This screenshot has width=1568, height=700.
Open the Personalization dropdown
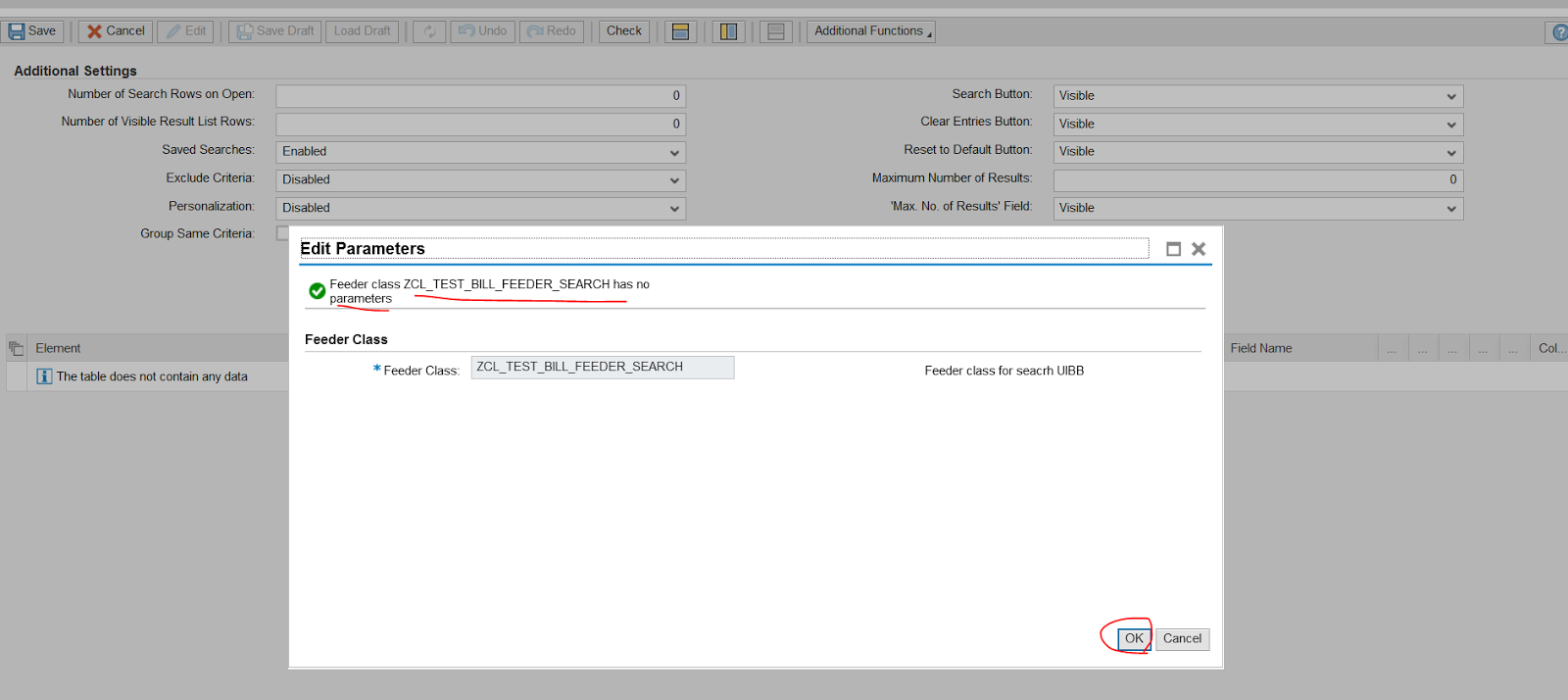(x=480, y=208)
